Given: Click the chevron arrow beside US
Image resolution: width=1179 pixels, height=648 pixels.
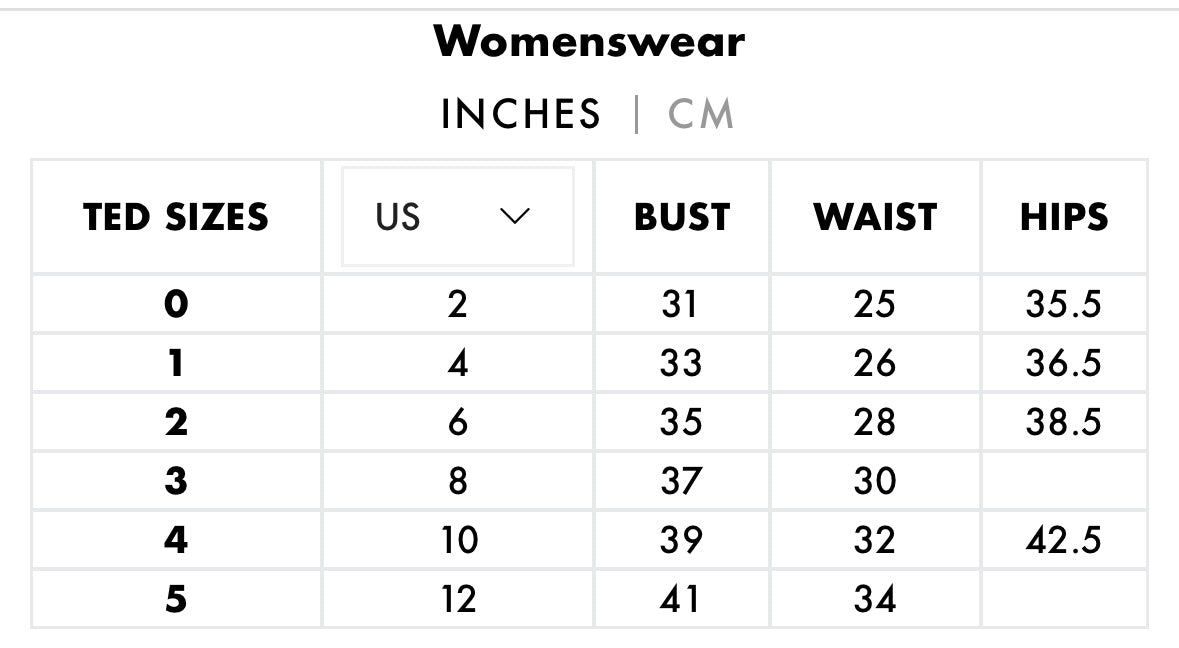Looking at the screenshot, I should point(514,216).
